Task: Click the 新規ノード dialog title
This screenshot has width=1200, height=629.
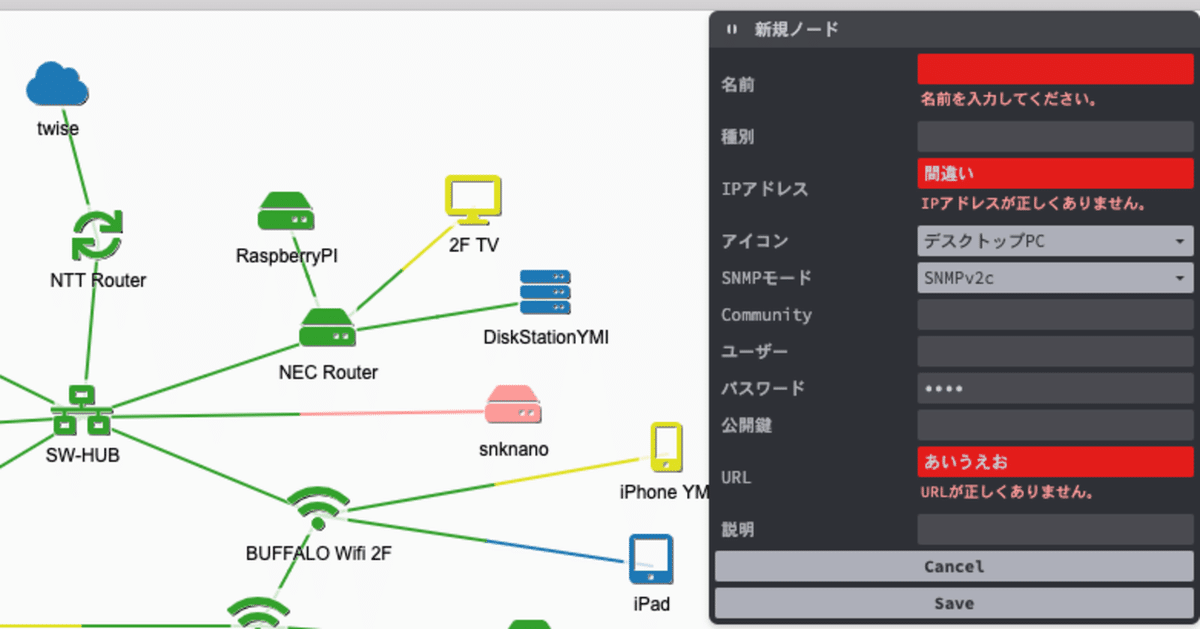Action: point(797,30)
